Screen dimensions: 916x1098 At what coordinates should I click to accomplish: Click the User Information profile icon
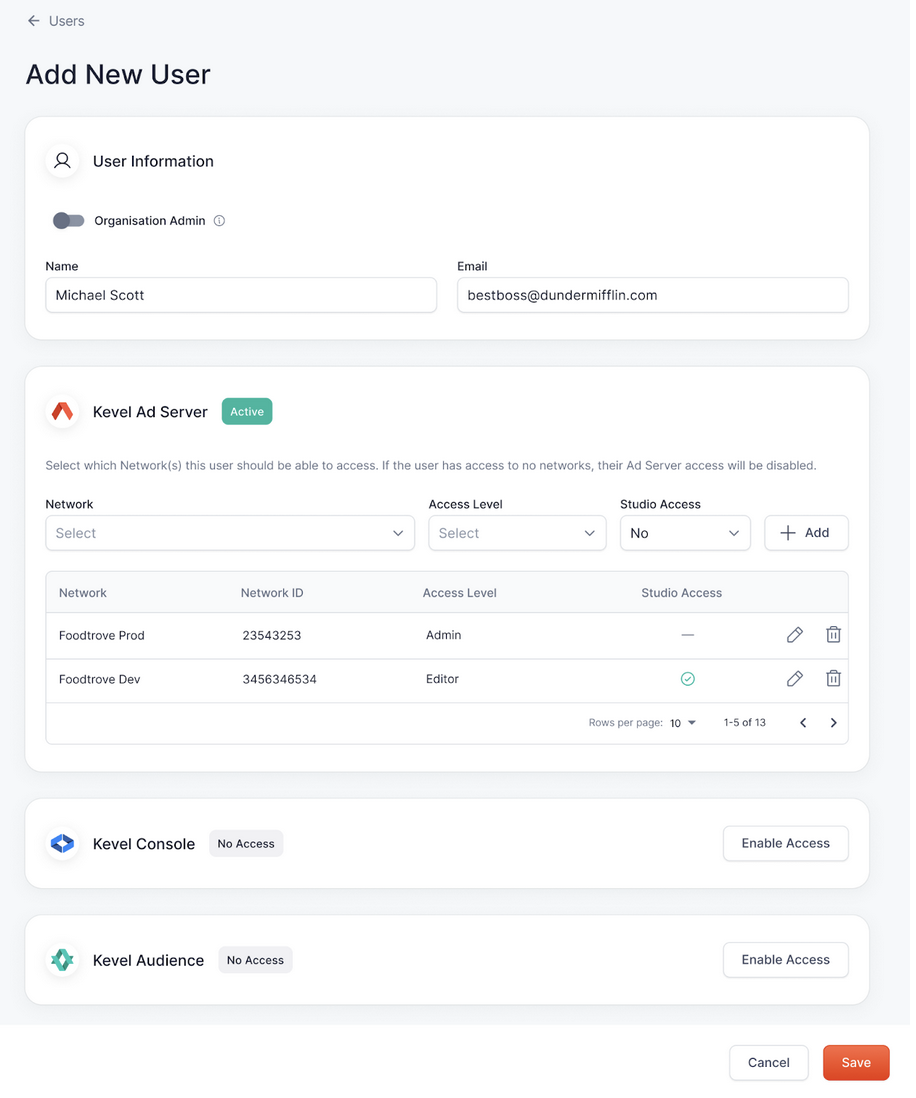point(62,161)
